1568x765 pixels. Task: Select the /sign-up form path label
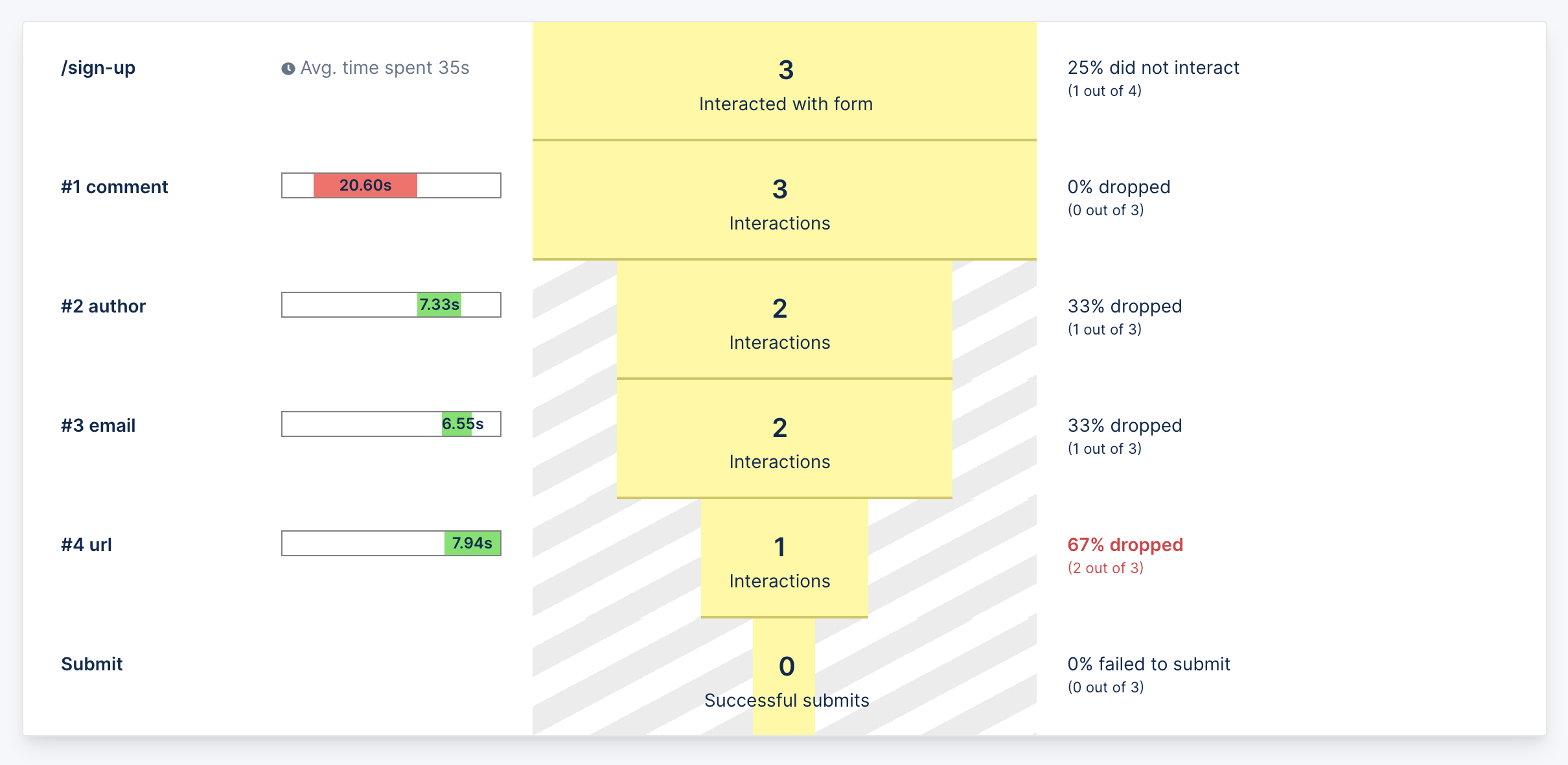tap(98, 68)
